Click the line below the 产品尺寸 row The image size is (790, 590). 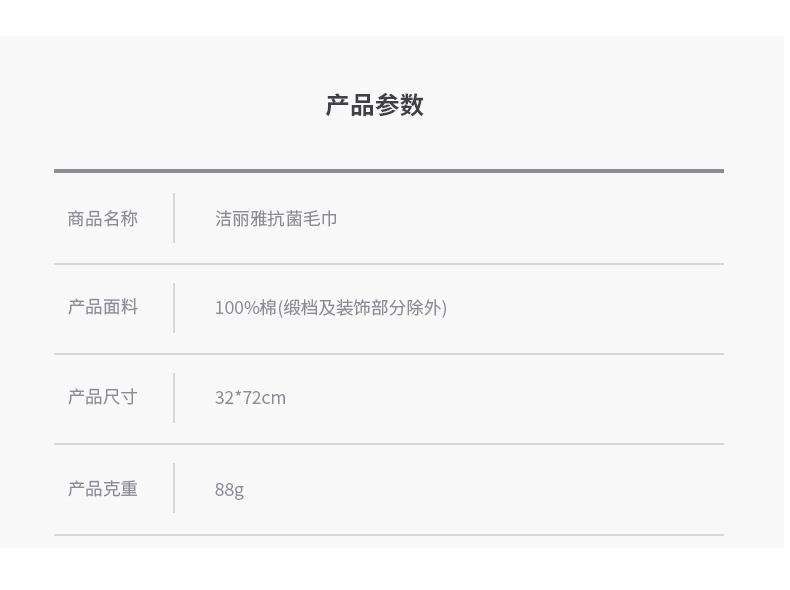coord(389,444)
